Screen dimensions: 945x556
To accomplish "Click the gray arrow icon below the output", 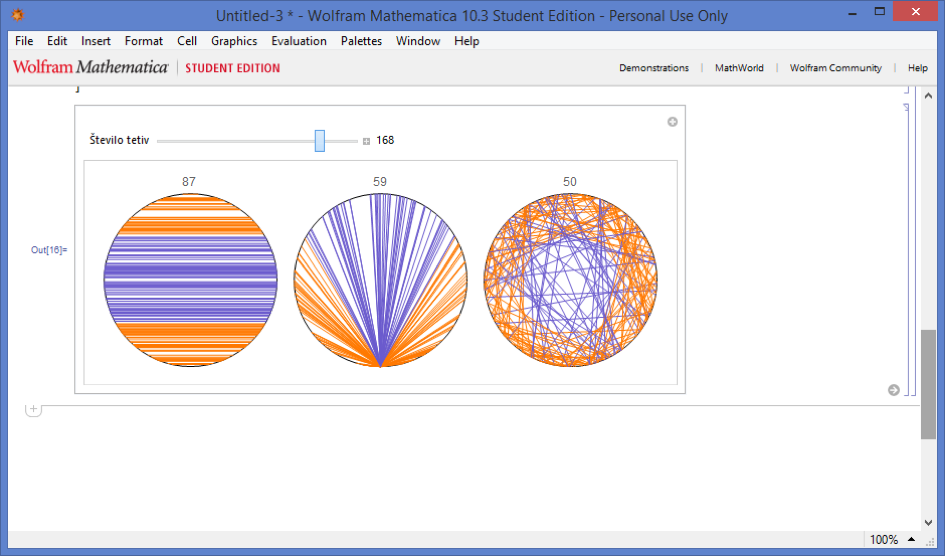I will pyautogui.click(x=893, y=390).
